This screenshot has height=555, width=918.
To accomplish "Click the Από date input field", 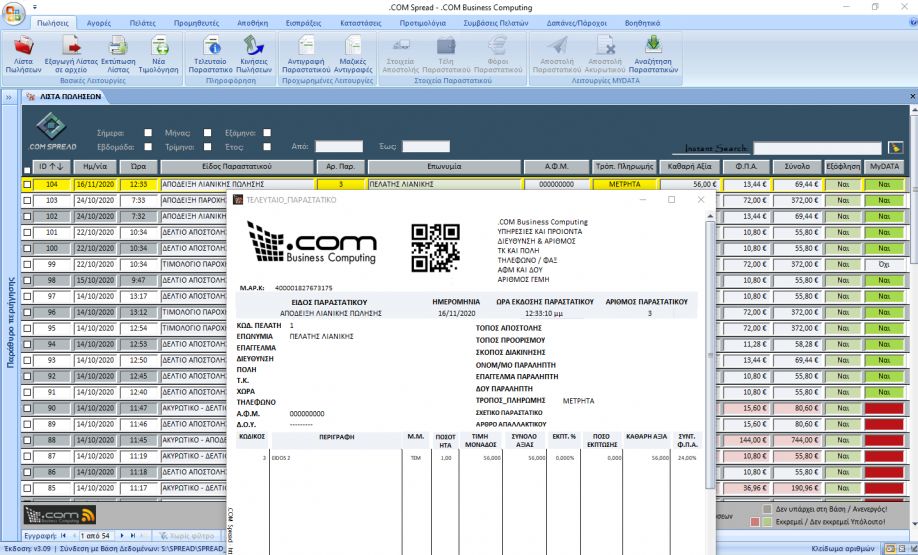I will pyautogui.click(x=339, y=146).
